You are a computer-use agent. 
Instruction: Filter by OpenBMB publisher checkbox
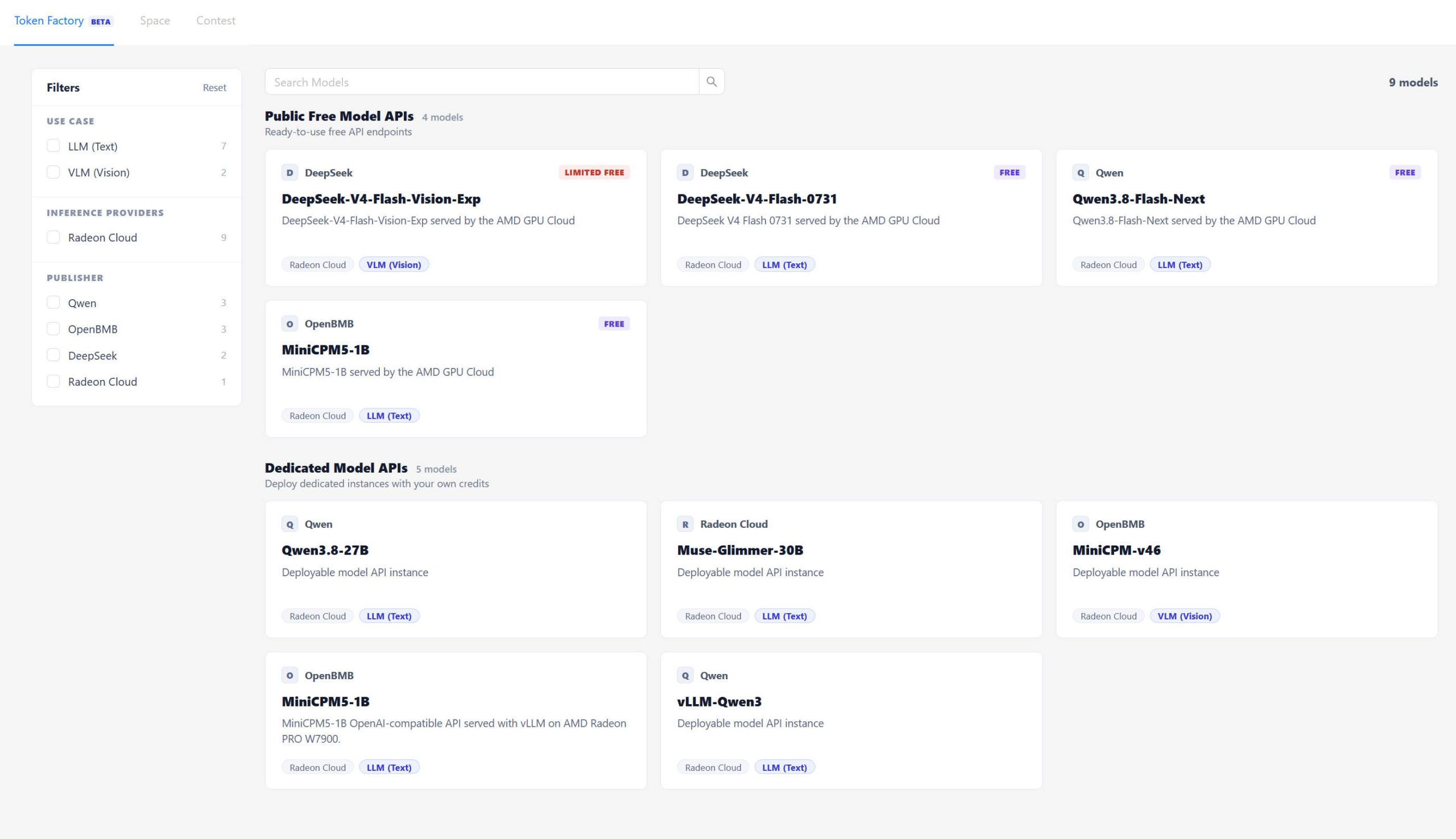[x=53, y=328]
